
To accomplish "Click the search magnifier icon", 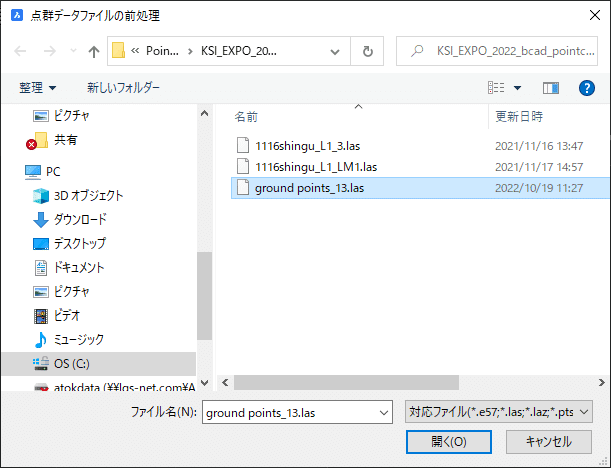I will click(x=417, y=51).
